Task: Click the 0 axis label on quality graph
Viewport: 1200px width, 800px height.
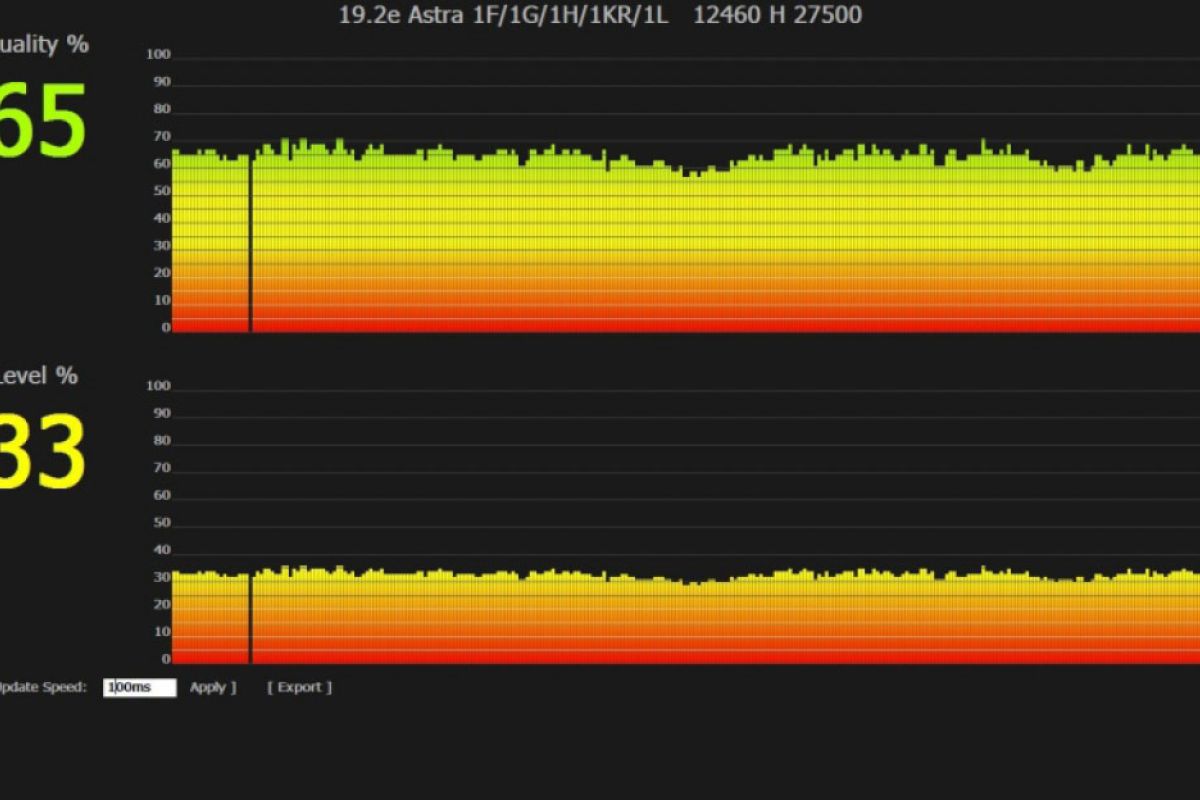Action: point(166,327)
